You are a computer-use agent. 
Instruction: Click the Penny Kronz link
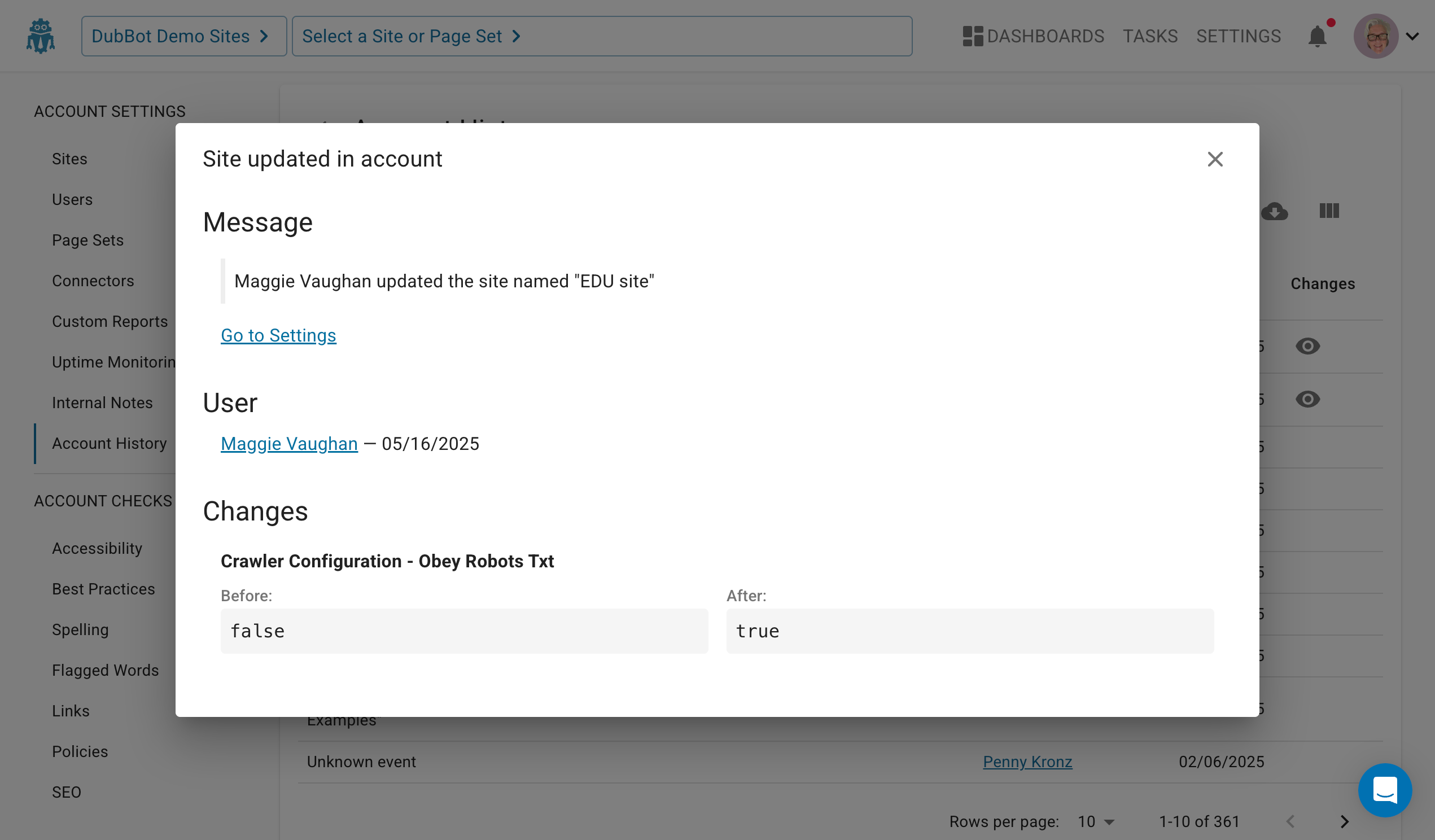click(x=1027, y=762)
